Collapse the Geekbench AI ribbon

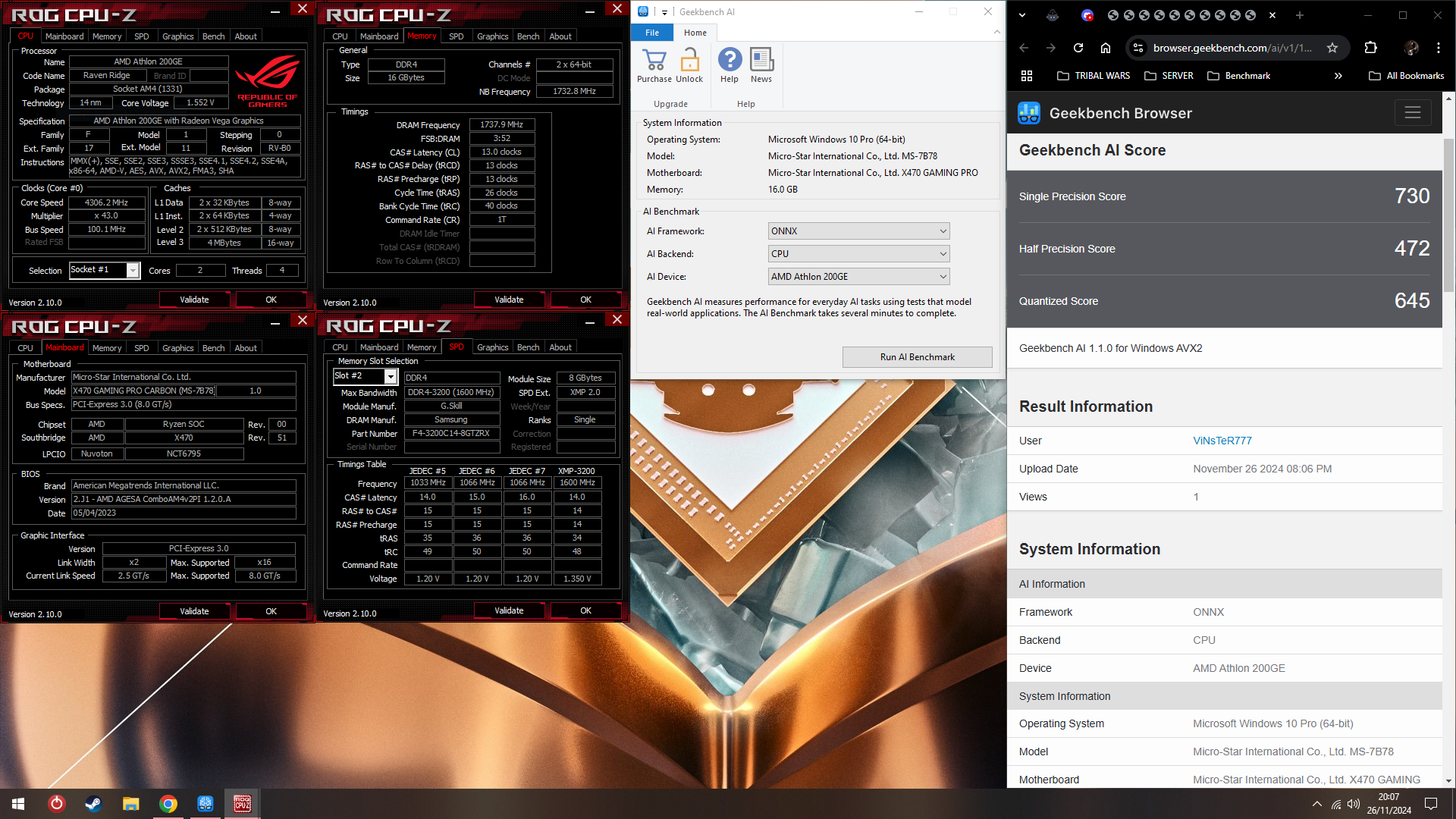[x=996, y=33]
